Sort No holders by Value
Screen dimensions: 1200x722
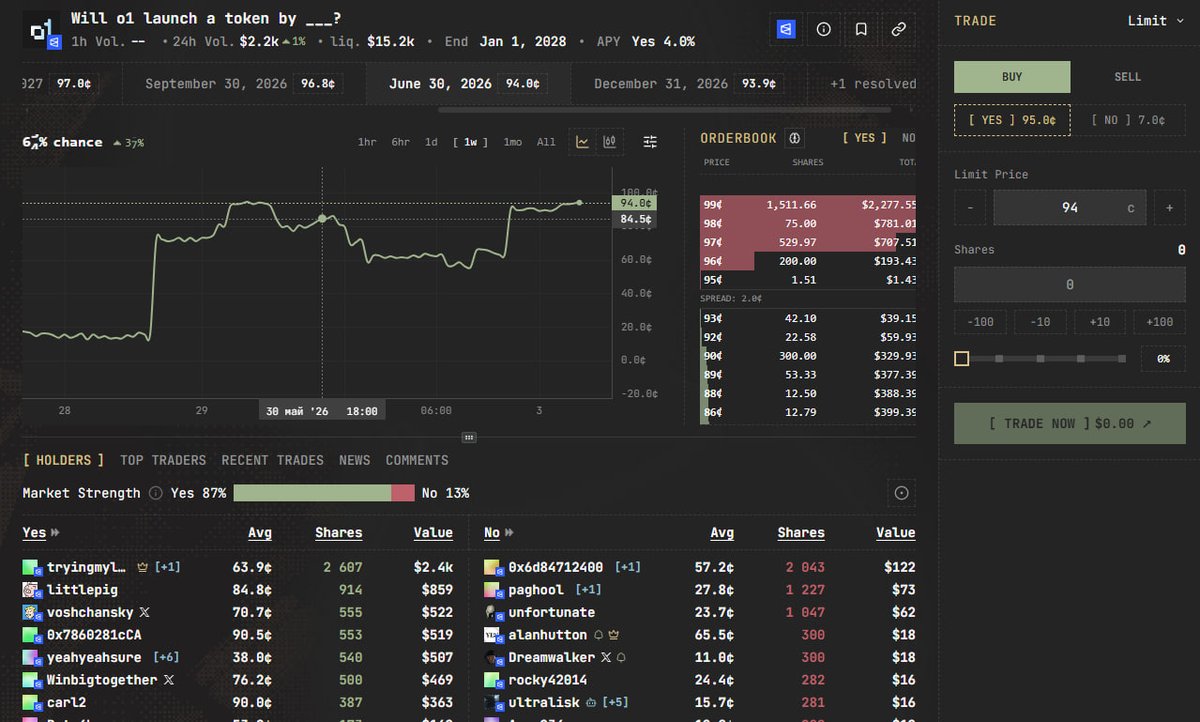(895, 533)
